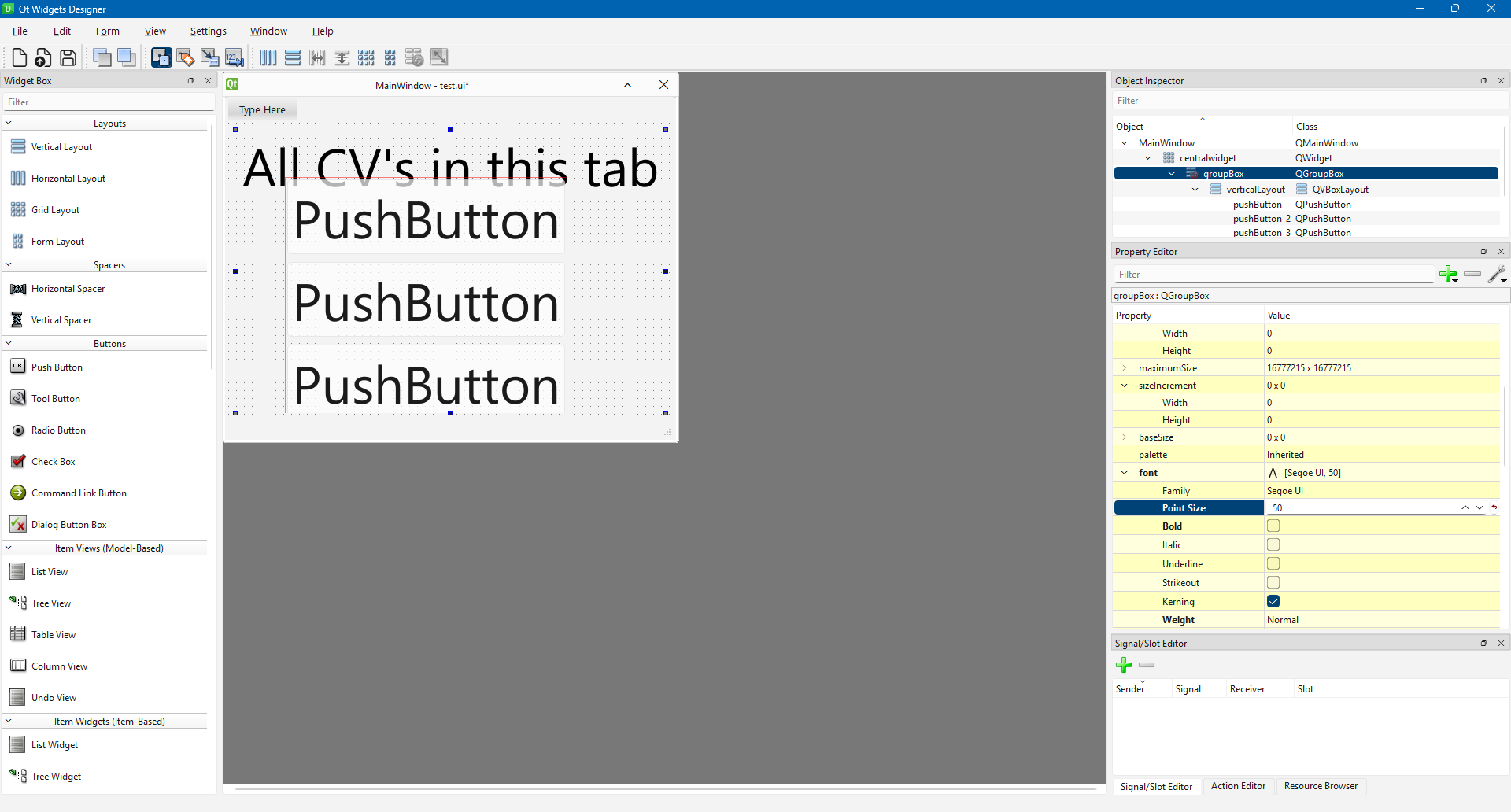The image size is (1511, 812).
Task: Collapse the Layouts section in Widget Box
Action: click(9, 123)
